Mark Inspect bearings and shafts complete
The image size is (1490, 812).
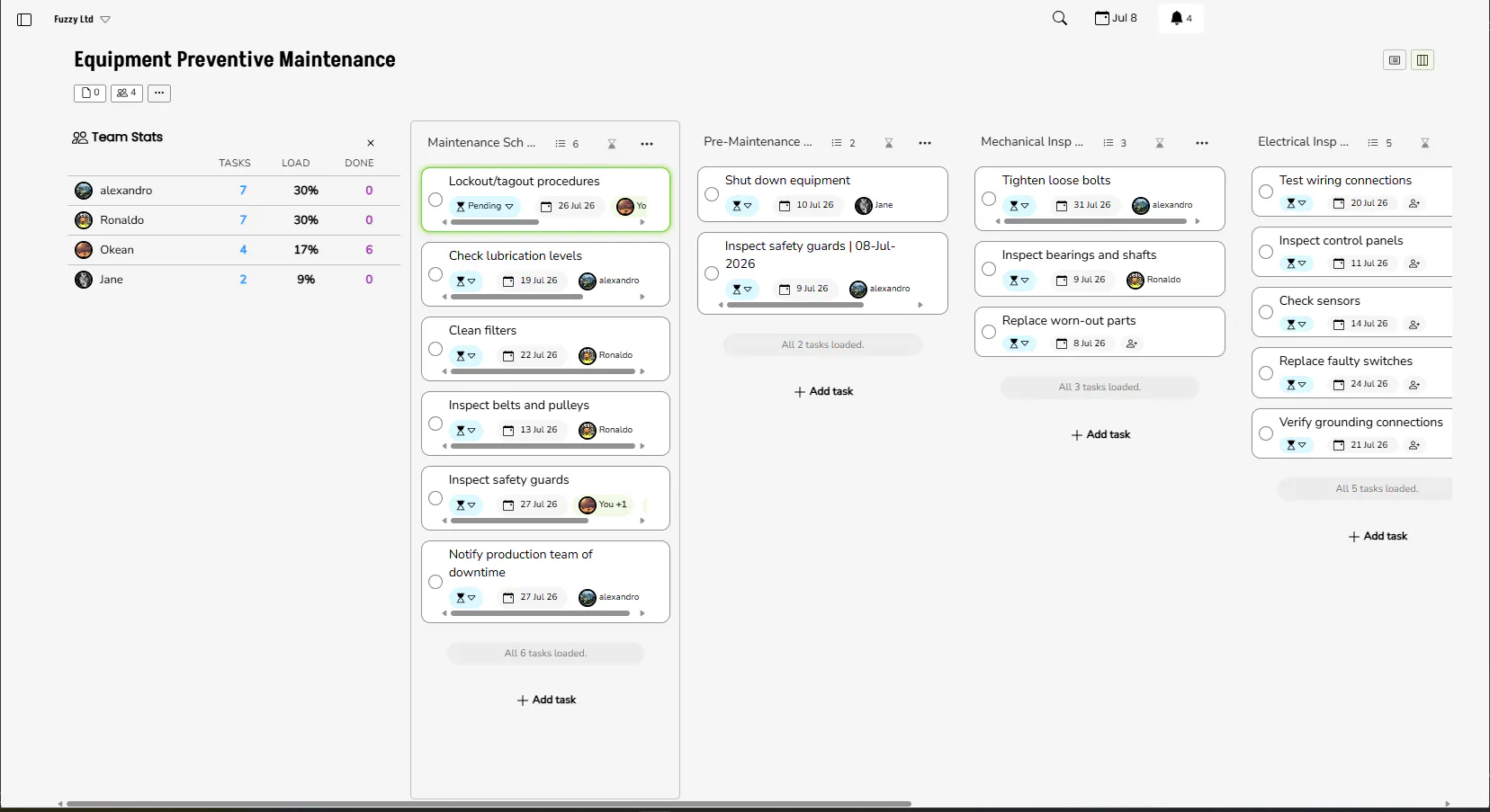click(989, 269)
